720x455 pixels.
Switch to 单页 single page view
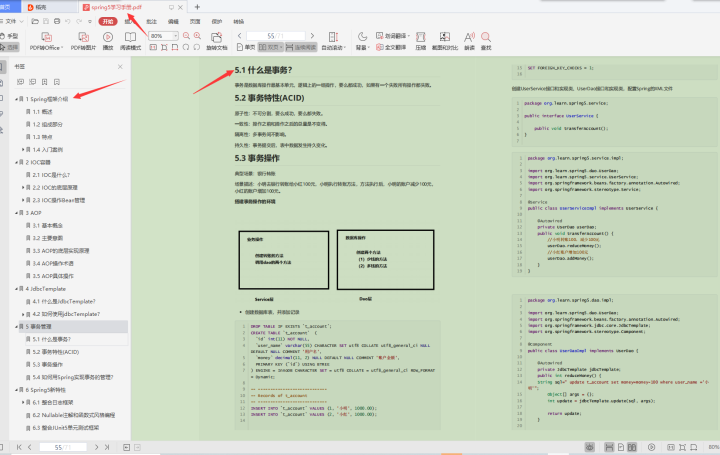(246, 47)
